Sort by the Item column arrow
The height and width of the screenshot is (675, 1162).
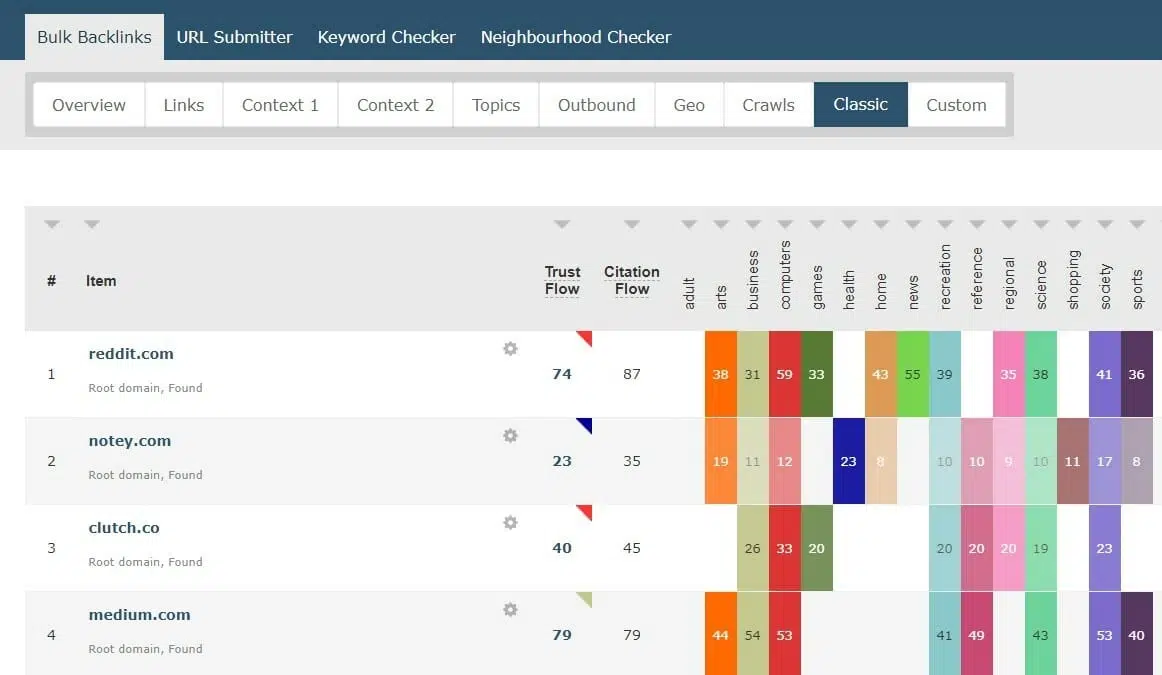pyautogui.click(x=91, y=224)
